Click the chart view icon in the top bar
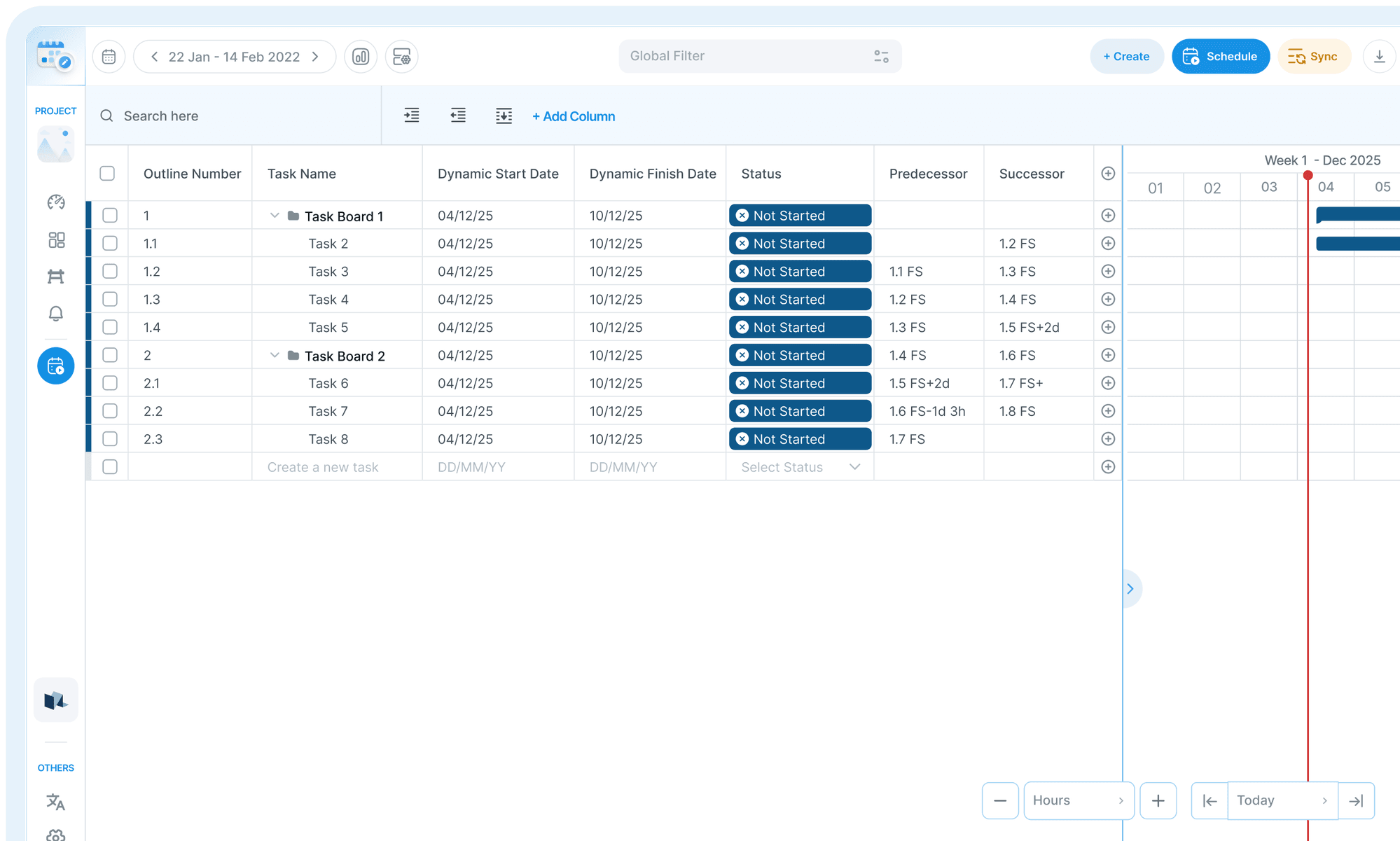Image resolution: width=1400 pixels, height=841 pixels. [x=361, y=57]
